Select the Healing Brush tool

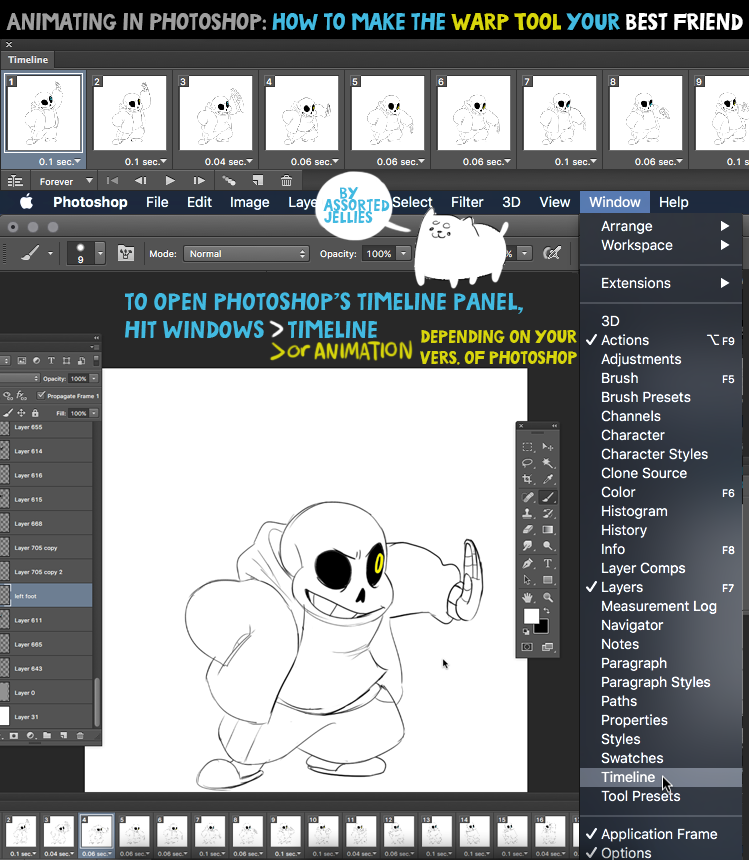tap(527, 497)
